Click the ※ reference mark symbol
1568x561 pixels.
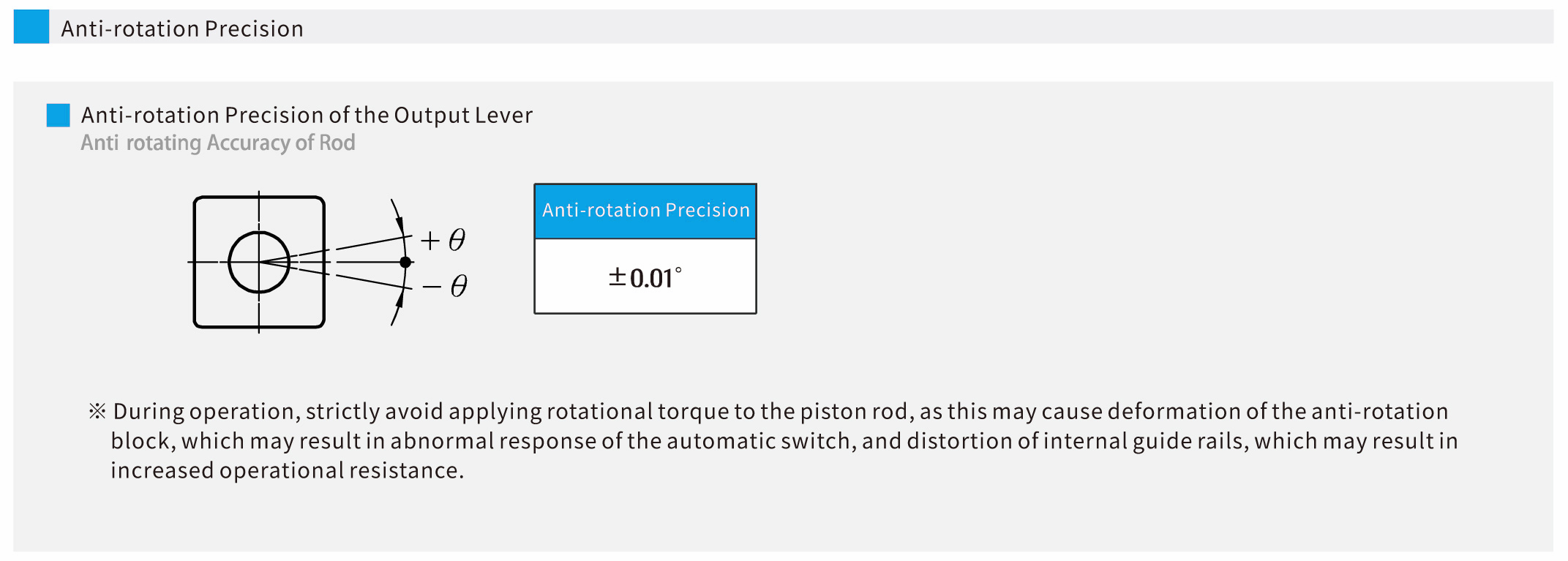(97, 411)
